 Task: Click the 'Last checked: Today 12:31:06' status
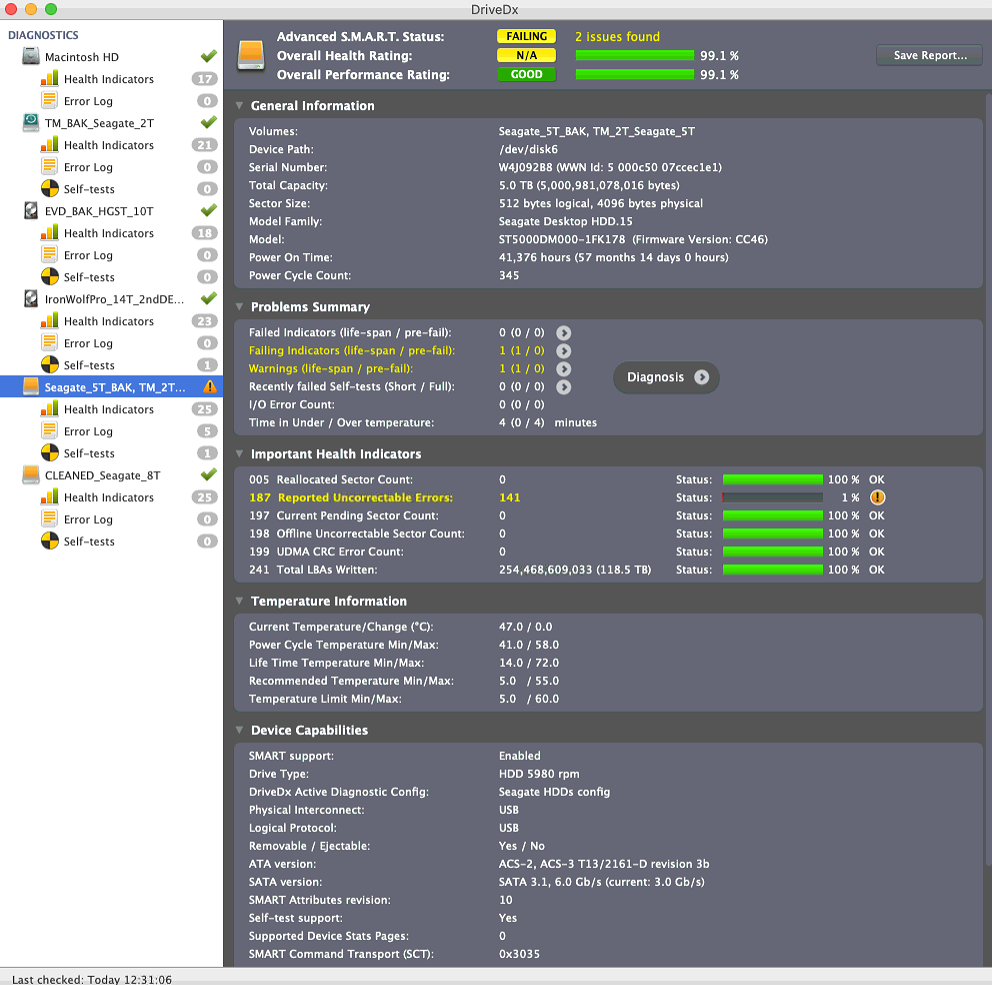(92, 979)
